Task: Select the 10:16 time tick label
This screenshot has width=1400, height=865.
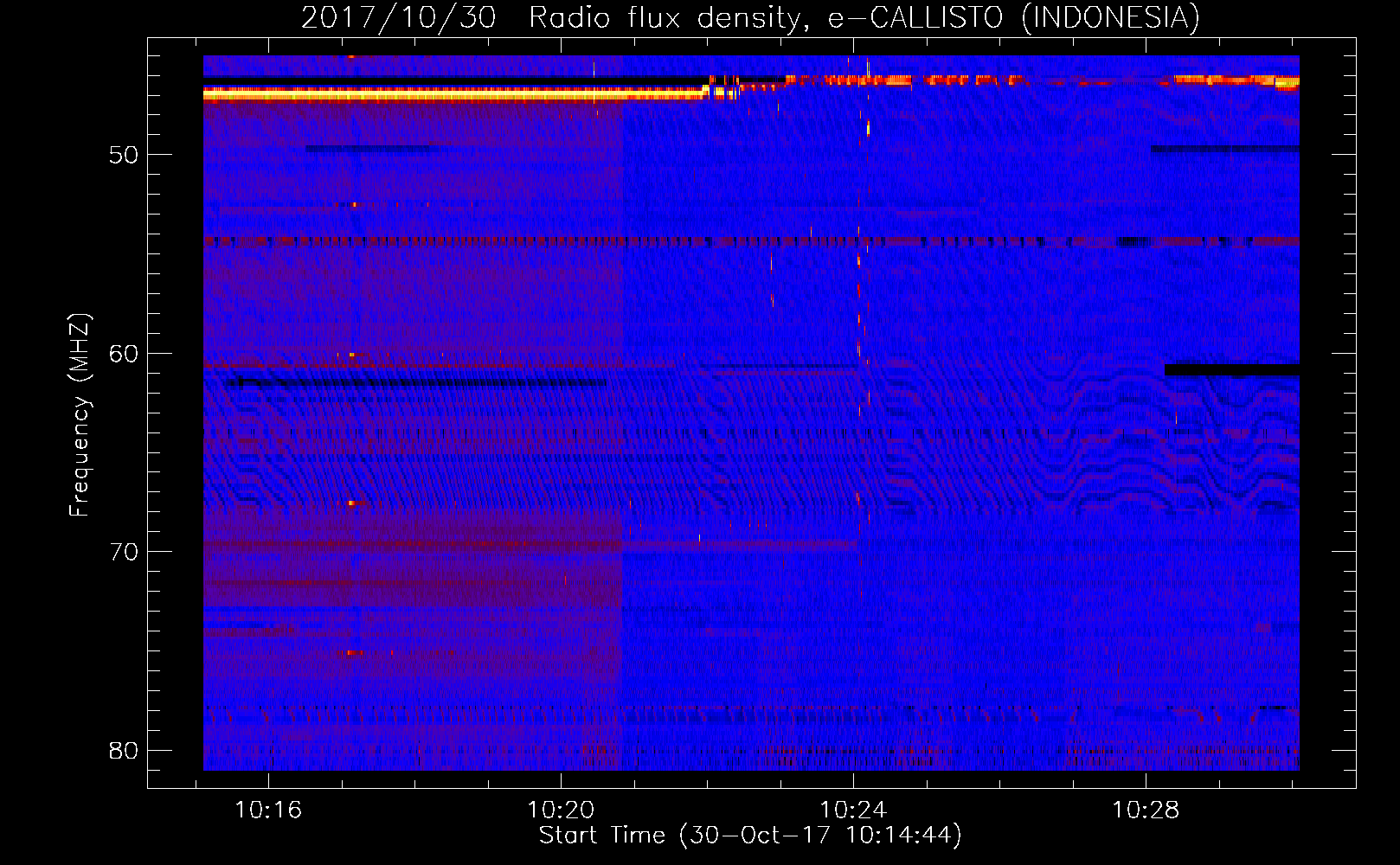Action: (268, 811)
